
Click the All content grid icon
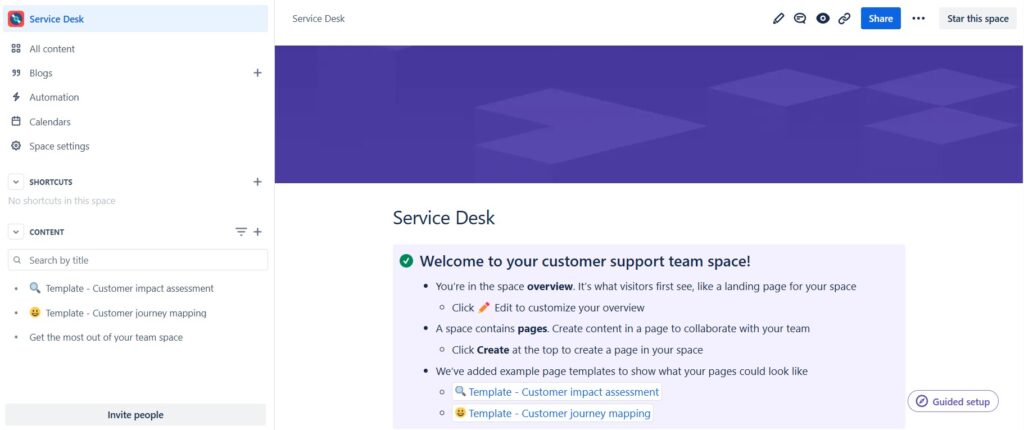click(16, 48)
